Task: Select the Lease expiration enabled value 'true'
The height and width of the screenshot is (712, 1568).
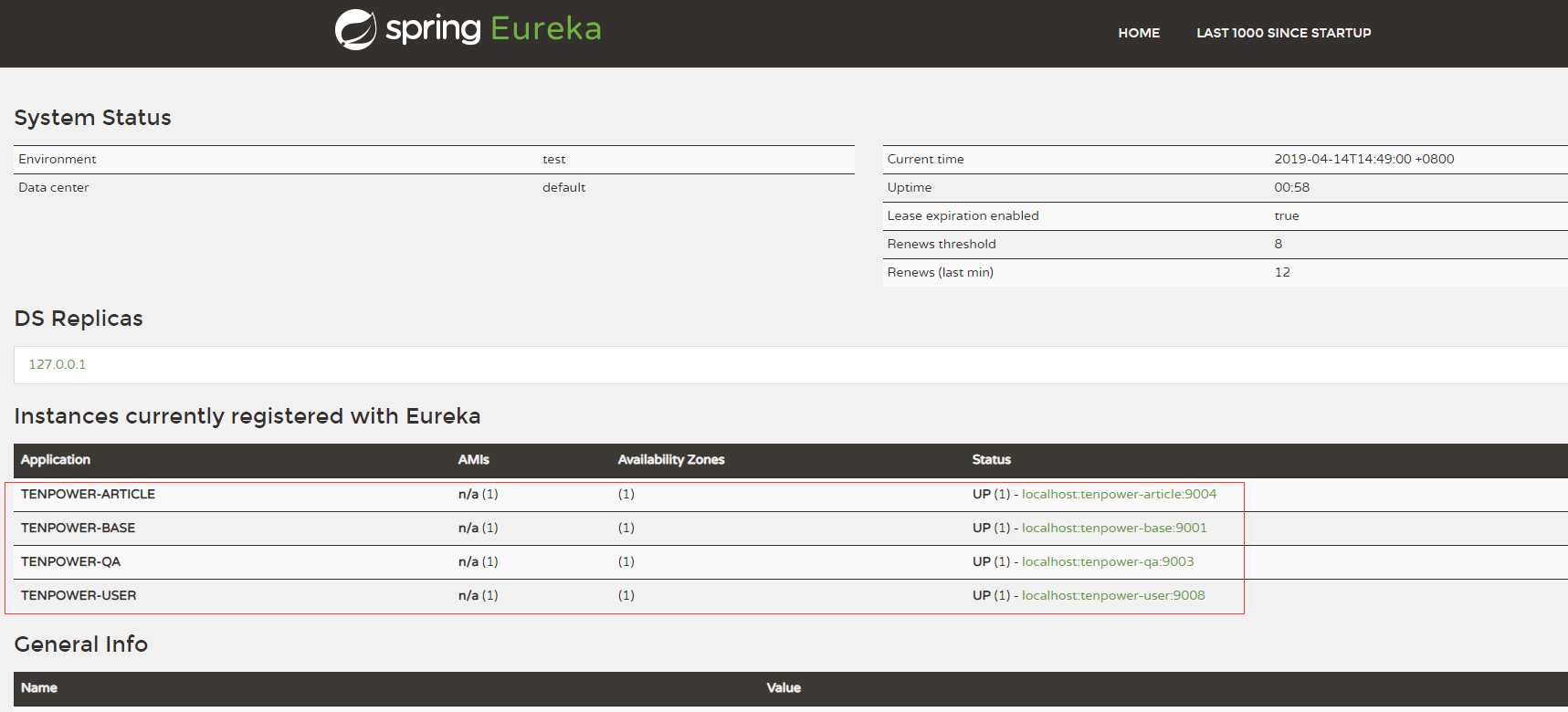Action: (1287, 215)
